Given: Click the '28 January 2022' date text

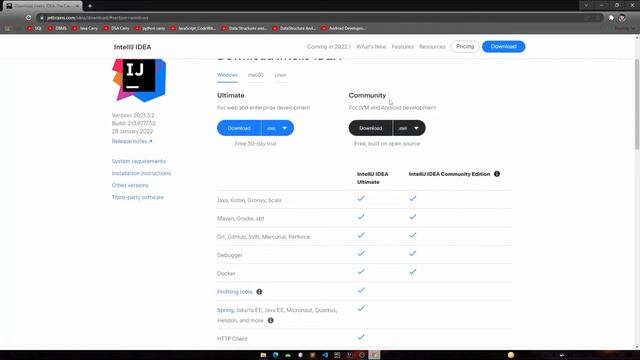Looking at the screenshot, I should point(132,131).
